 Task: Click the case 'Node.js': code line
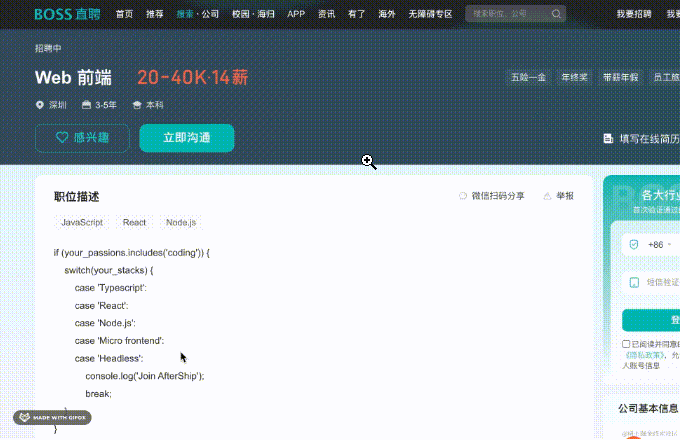pyautogui.click(x=105, y=323)
